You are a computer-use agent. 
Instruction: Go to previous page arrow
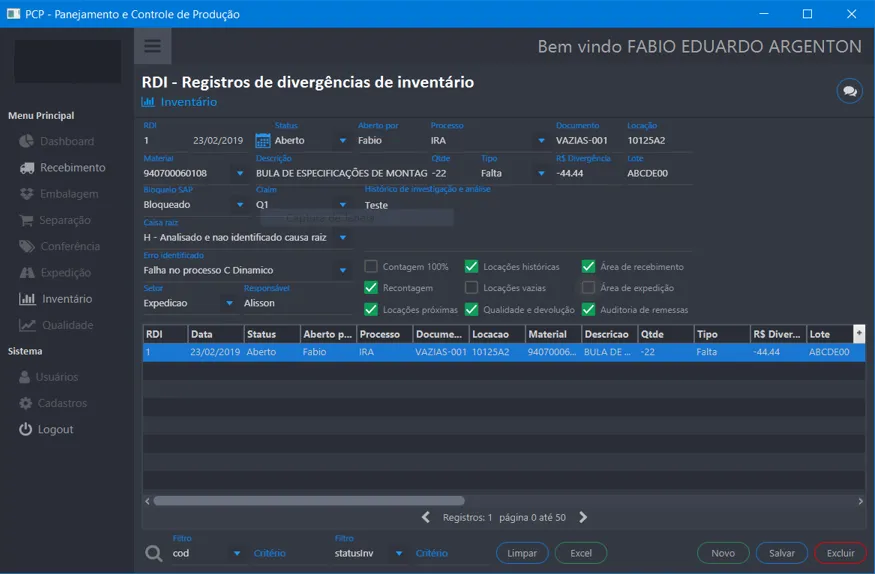(426, 517)
